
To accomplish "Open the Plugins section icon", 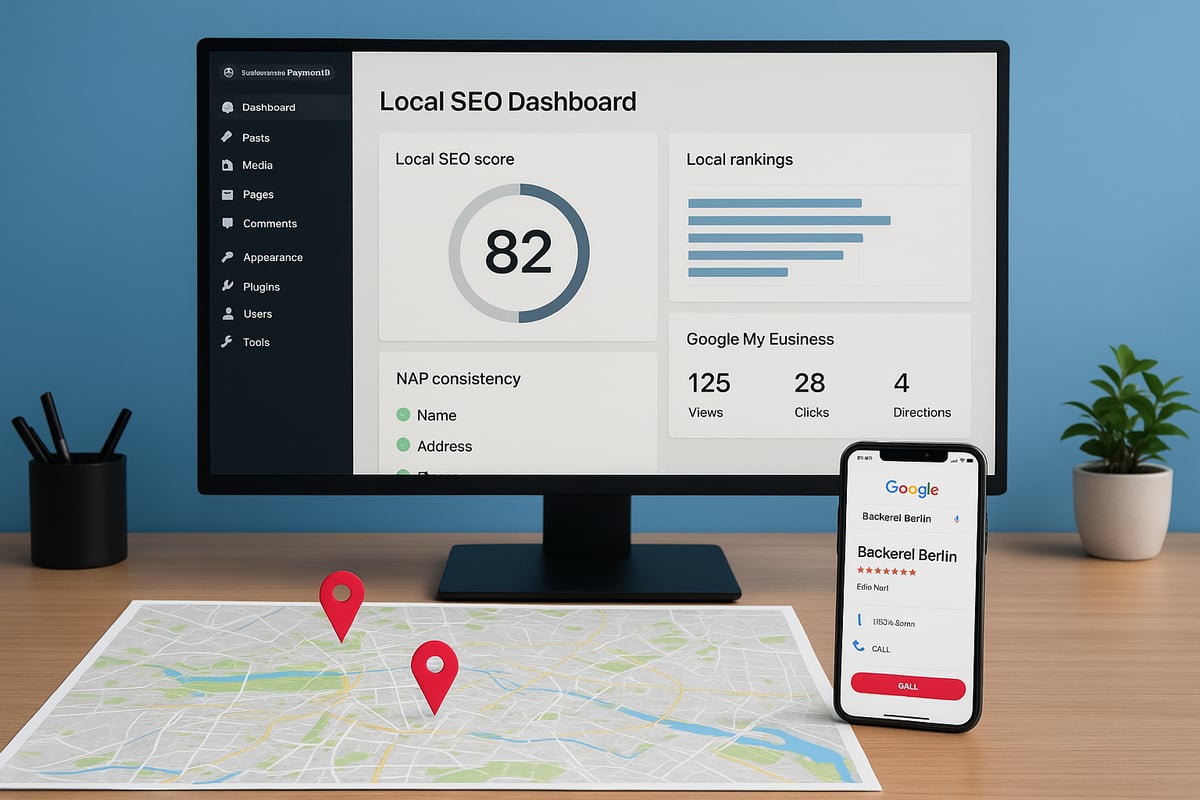I will [229, 286].
